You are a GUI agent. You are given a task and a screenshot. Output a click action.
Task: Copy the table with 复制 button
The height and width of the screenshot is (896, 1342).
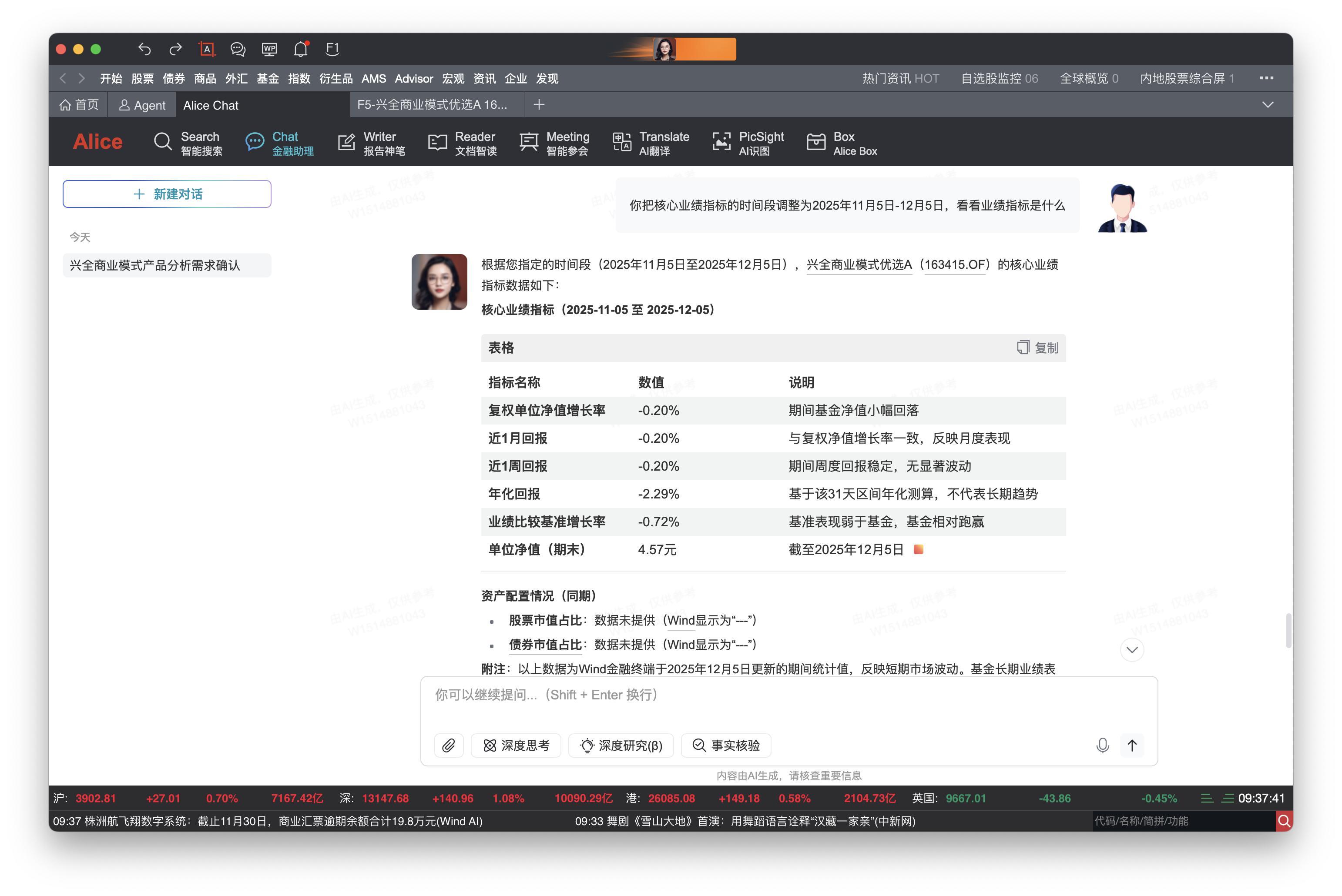[x=1037, y=348]
